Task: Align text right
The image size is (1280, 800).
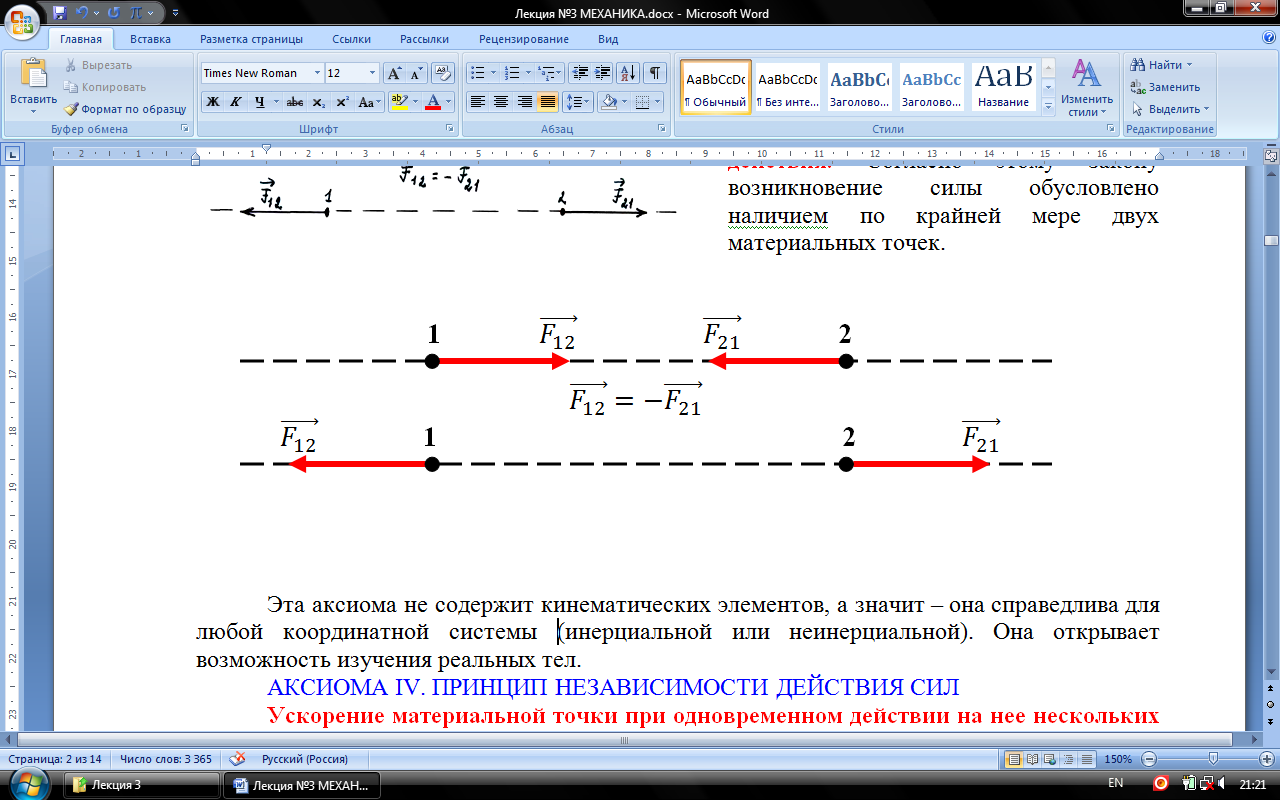Action: coord(524,102)
